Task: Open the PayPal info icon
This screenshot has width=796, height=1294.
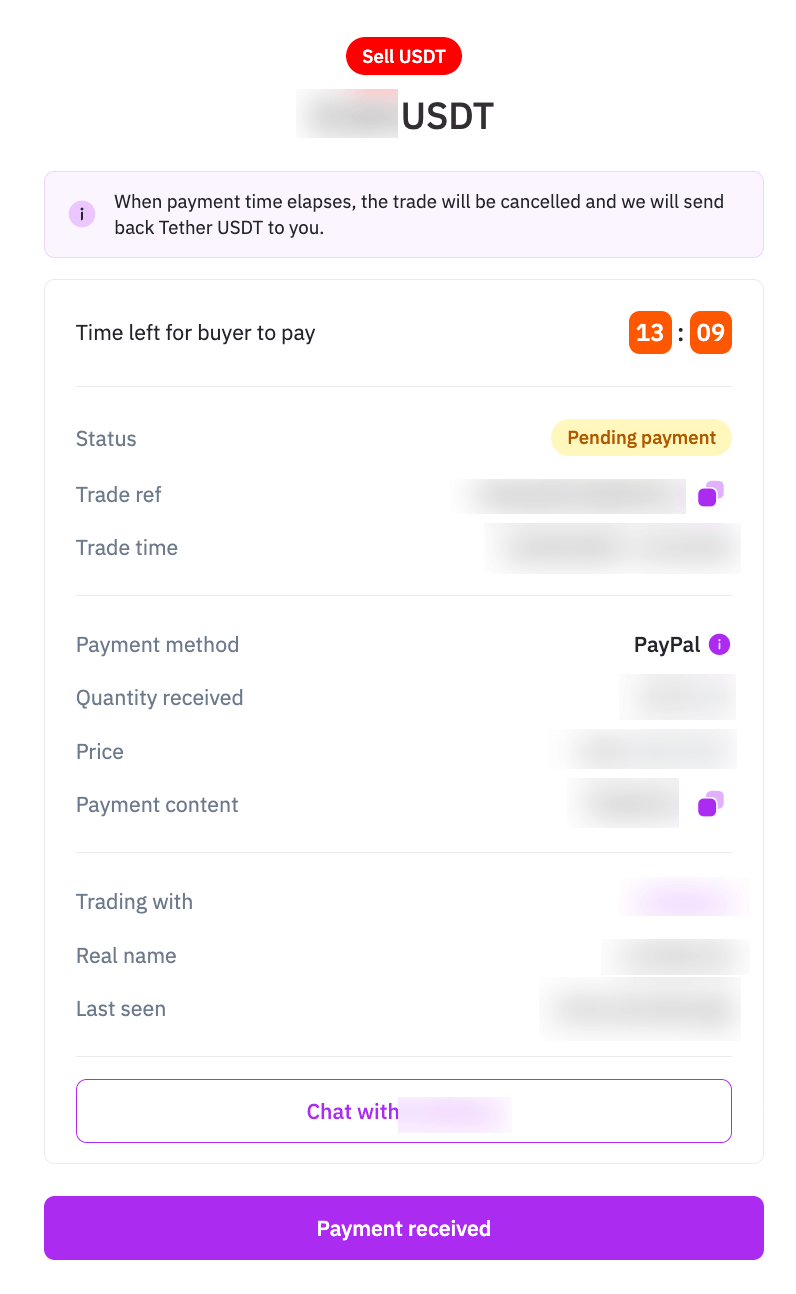Action: pos(719,645)
